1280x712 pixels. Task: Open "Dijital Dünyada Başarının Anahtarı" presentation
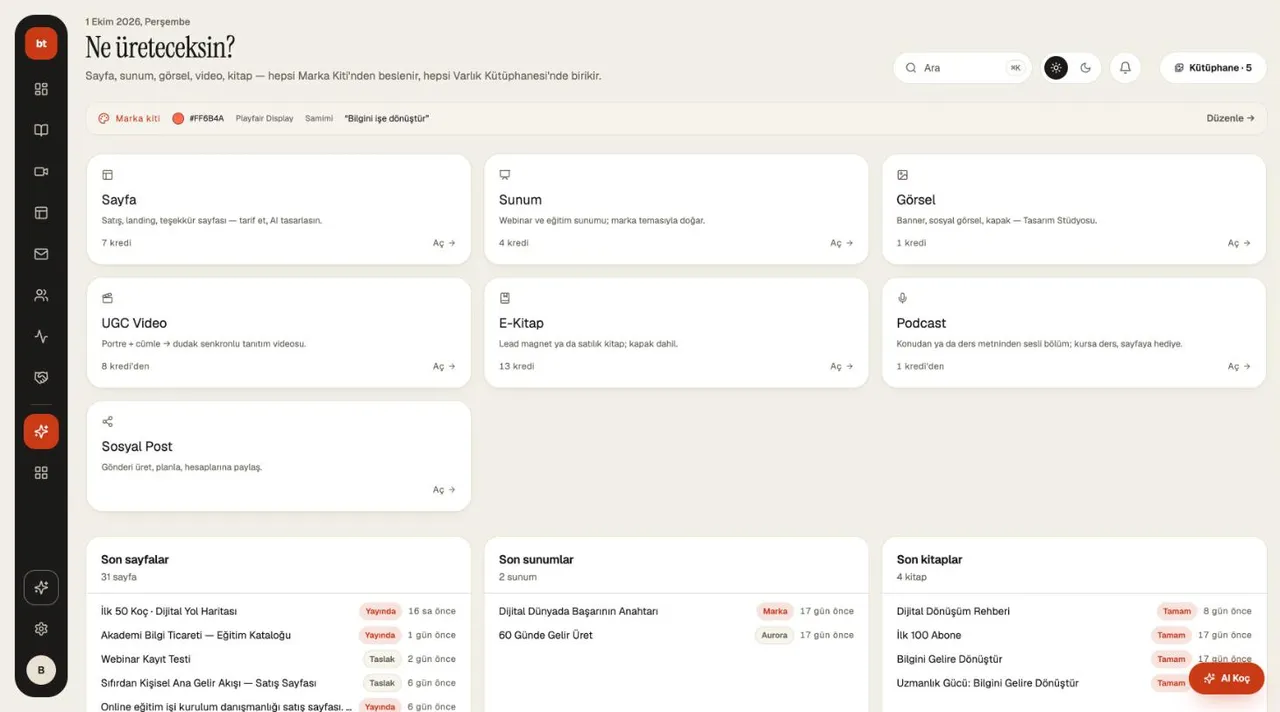tap(676, 611)
